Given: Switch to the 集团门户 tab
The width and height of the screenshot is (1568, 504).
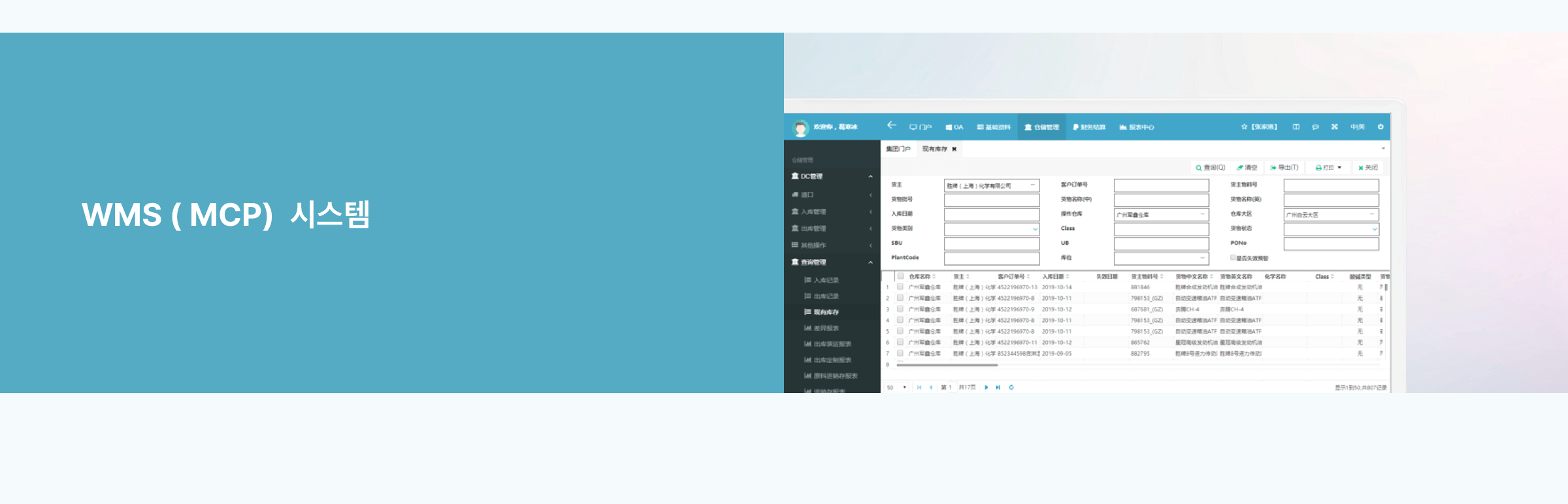Looking at the screenshot, I should point(898,150).
